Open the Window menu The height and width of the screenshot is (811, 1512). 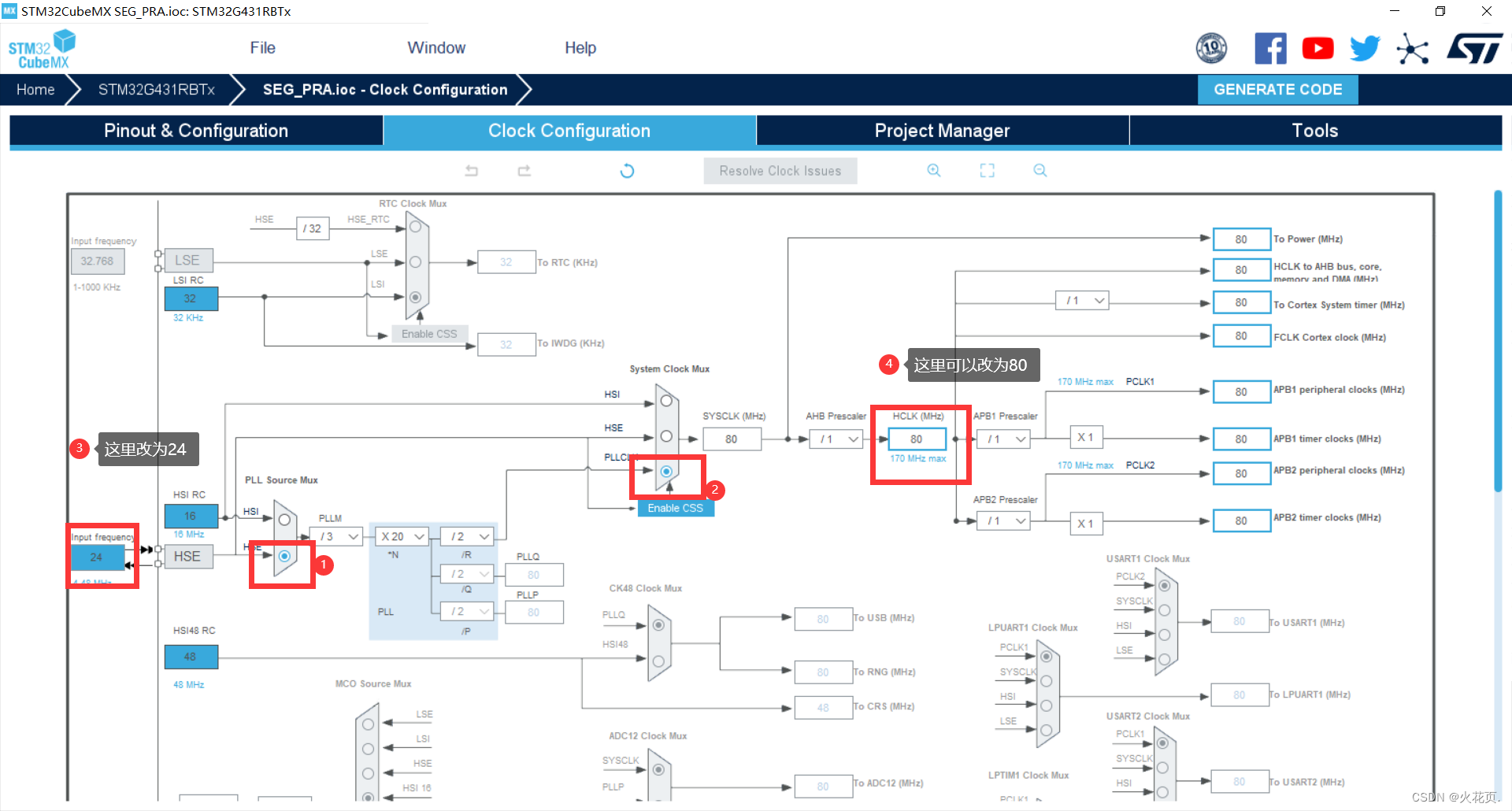(436, 48)
